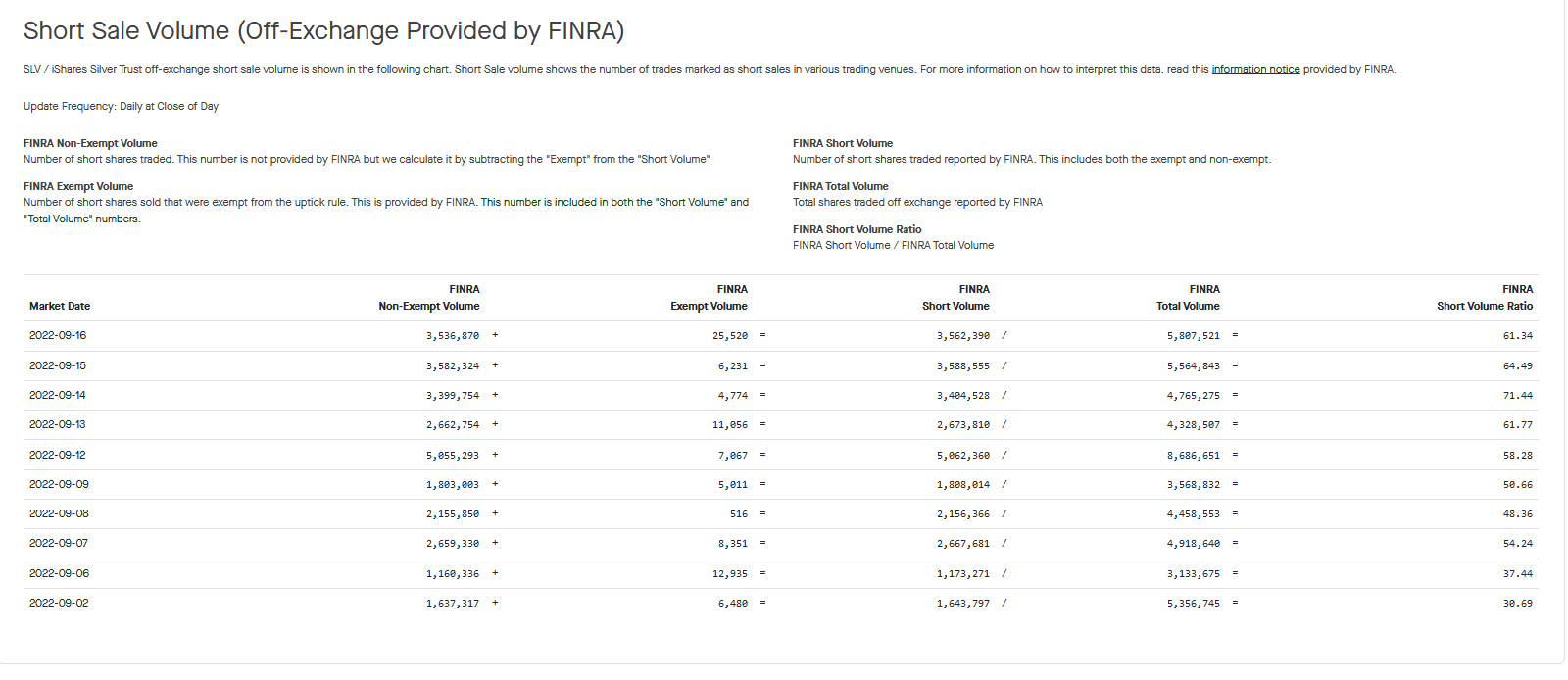
Task: Click short volume value 2,673,810
Action: pos(963,425)
